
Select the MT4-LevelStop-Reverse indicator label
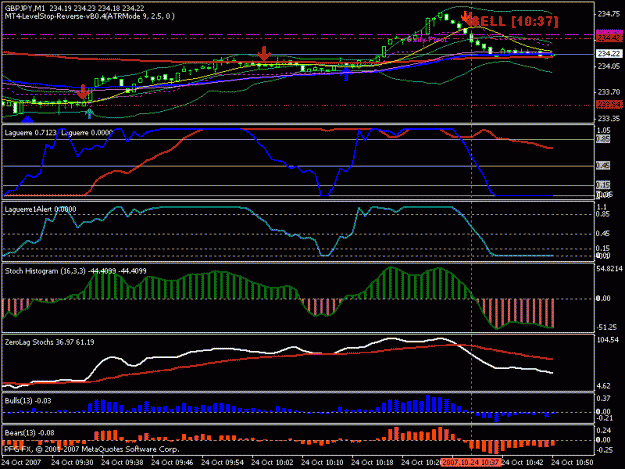(90, 16)
